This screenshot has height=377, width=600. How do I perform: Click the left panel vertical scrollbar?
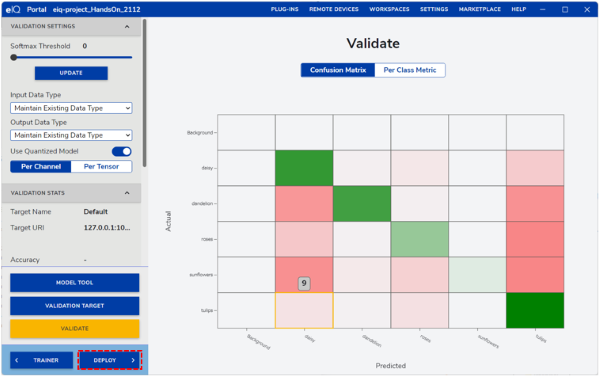point(144,93)
